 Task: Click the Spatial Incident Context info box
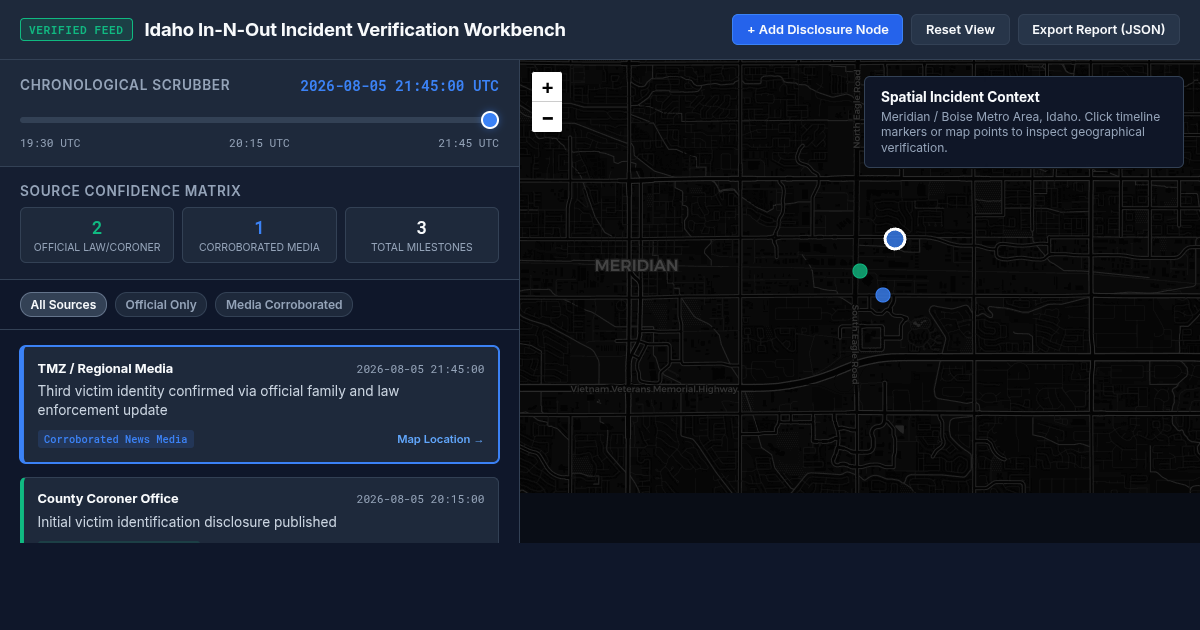(x=1024, y=122)
